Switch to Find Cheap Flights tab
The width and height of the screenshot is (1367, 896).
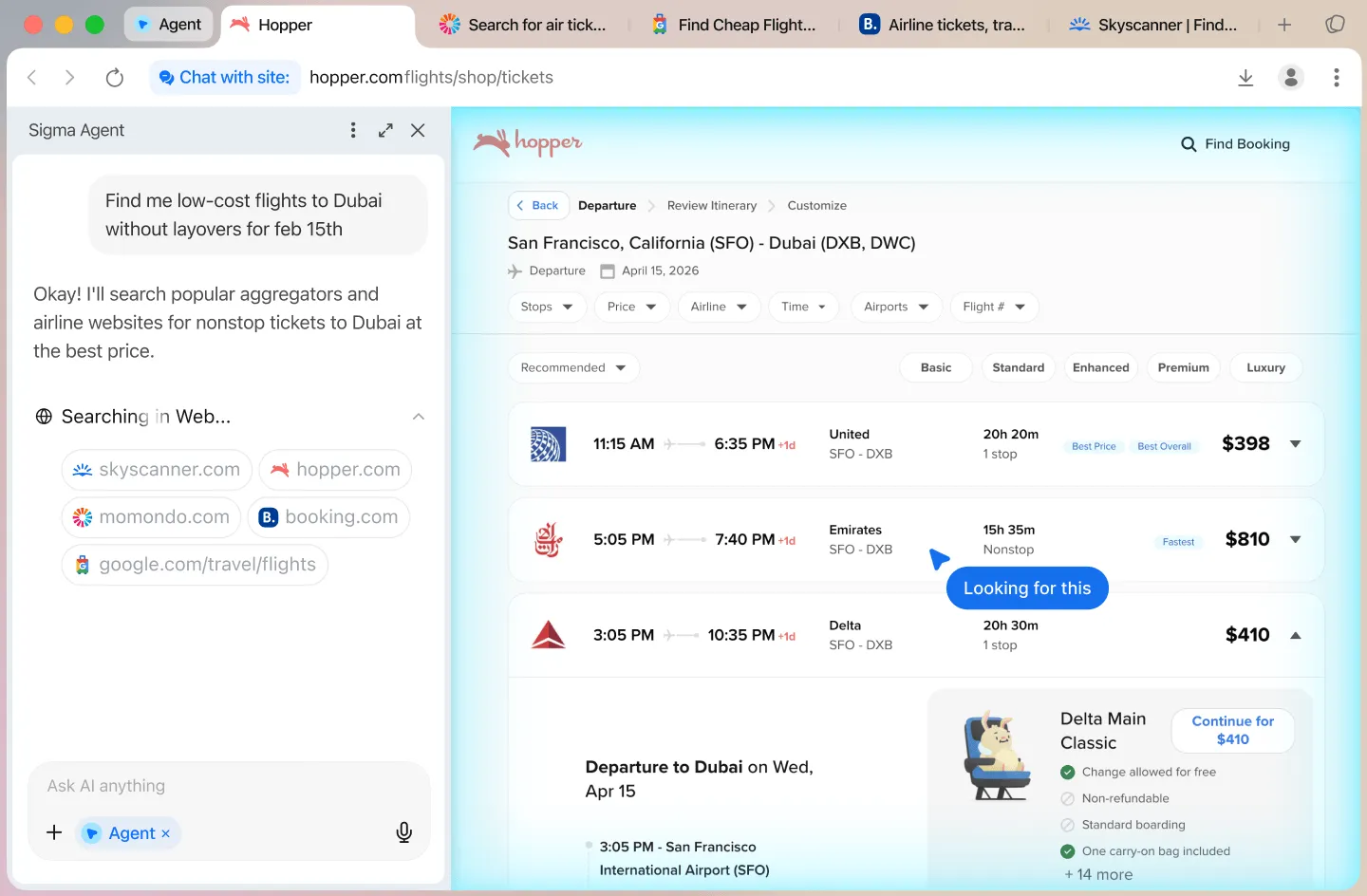(734, 25)
